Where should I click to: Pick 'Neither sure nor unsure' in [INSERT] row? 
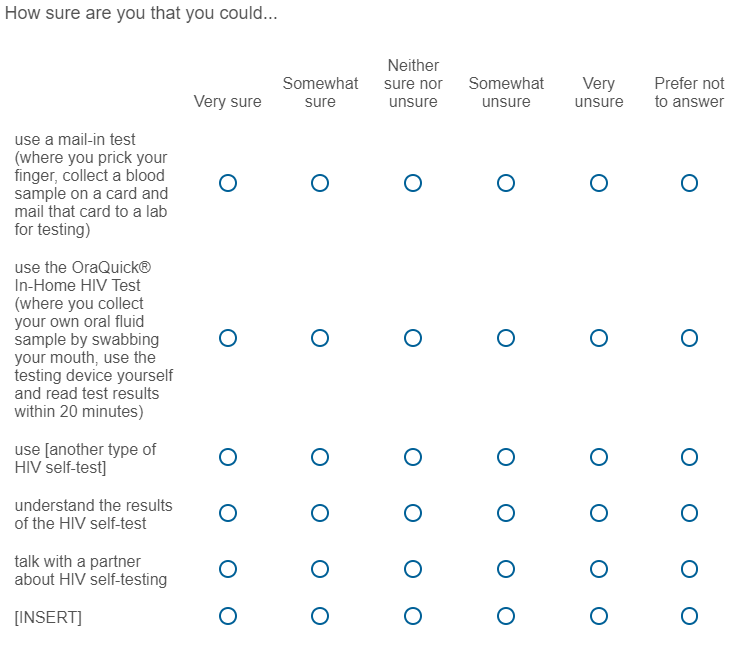(413, 616)
